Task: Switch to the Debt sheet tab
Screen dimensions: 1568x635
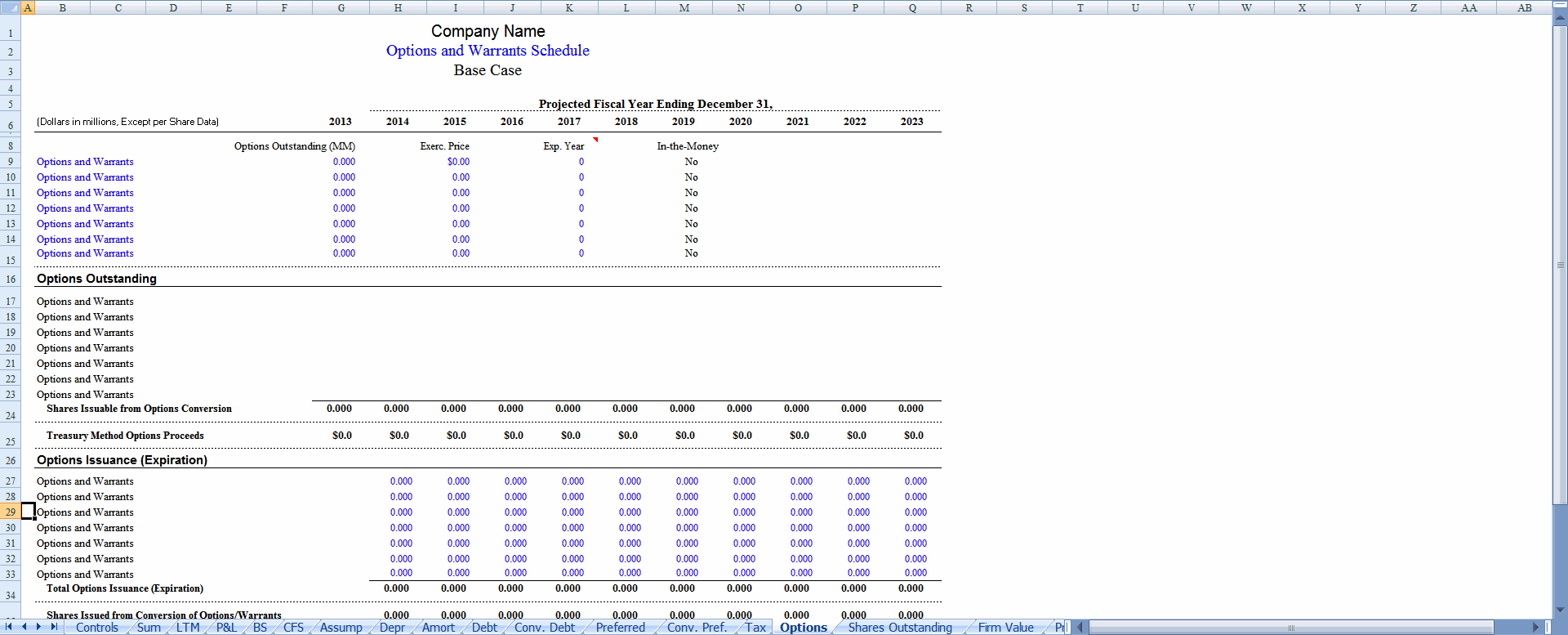Action: tap(484, 628)
